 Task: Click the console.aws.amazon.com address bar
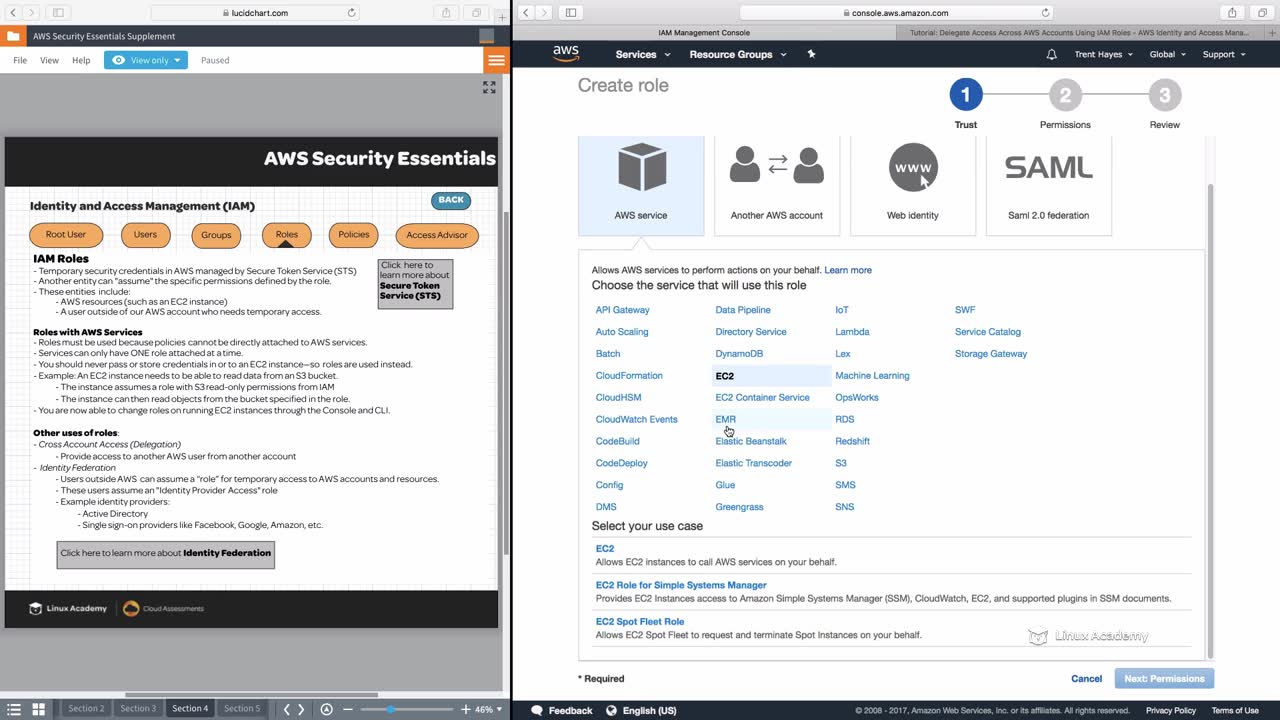coord(898,13)
